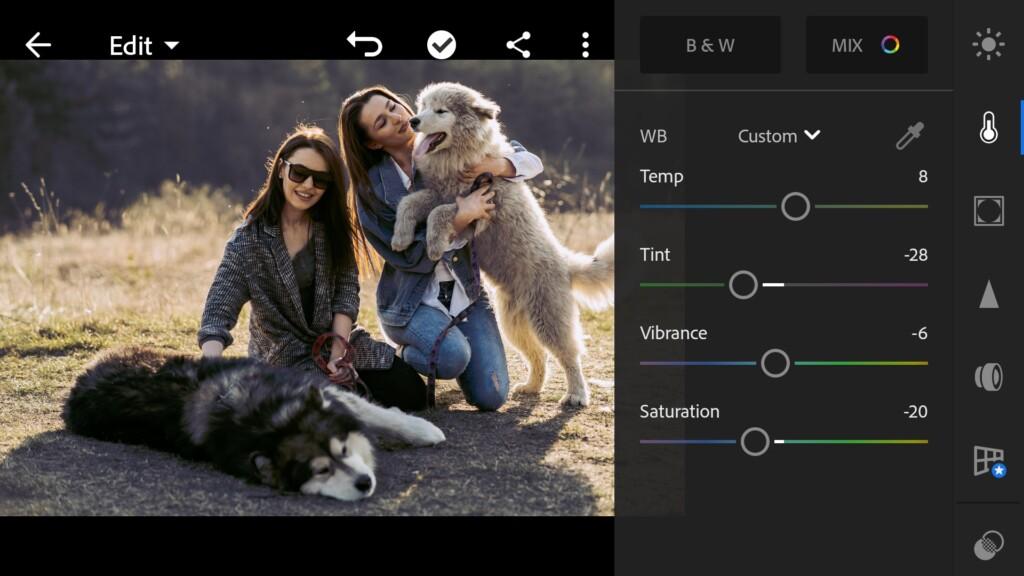Click the Saturation value -20
The width and height of the screenshot is (1024, 576).
pyautogui.click(x=916, y=411)
